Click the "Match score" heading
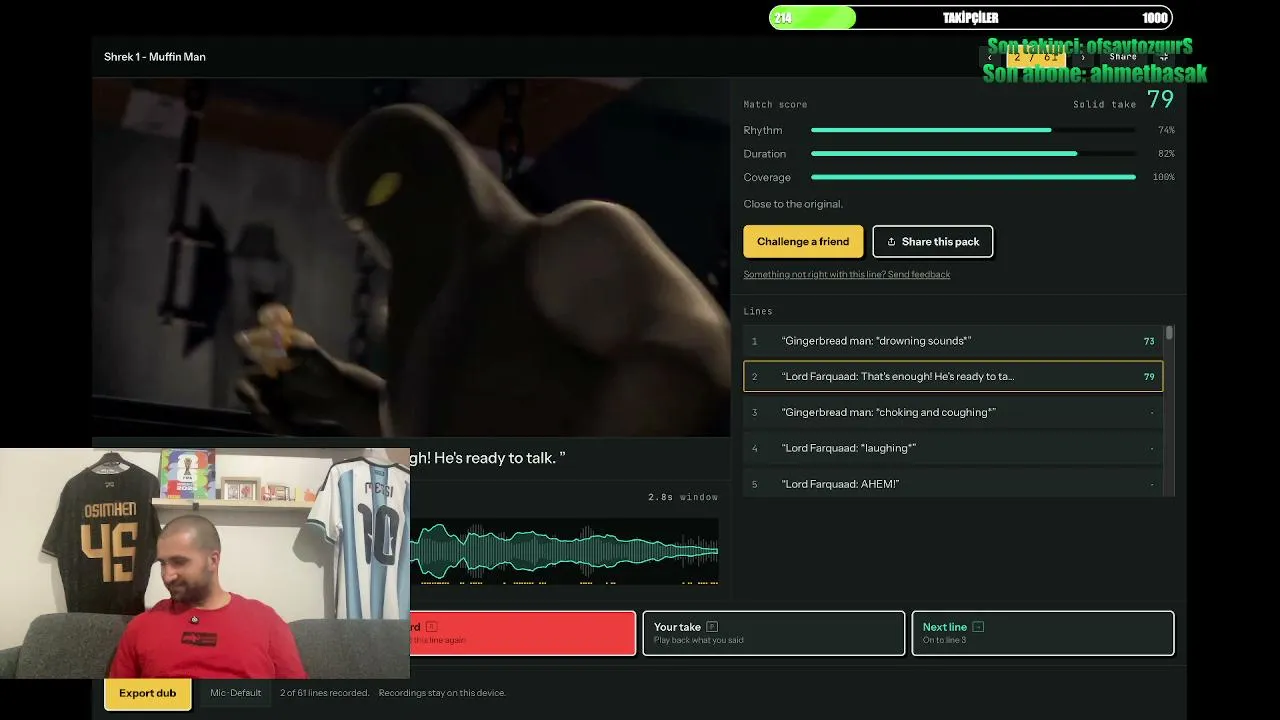Viewport: 1280px width, 720px height. point(775,104)
